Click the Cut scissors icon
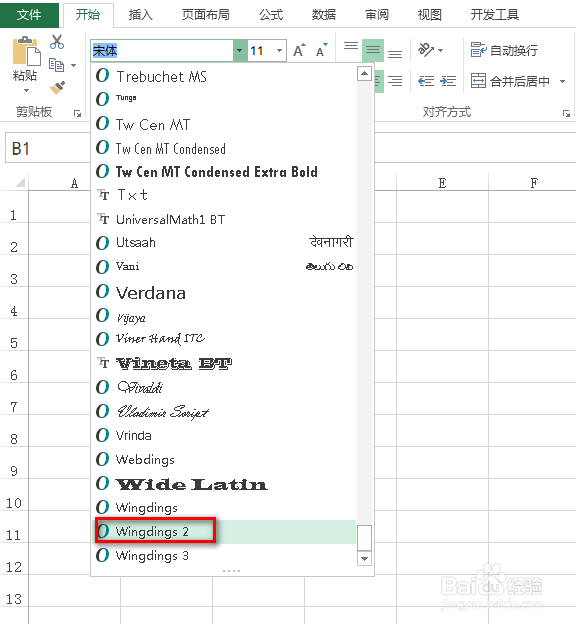The image size is (576, 624). pos(57,42)
